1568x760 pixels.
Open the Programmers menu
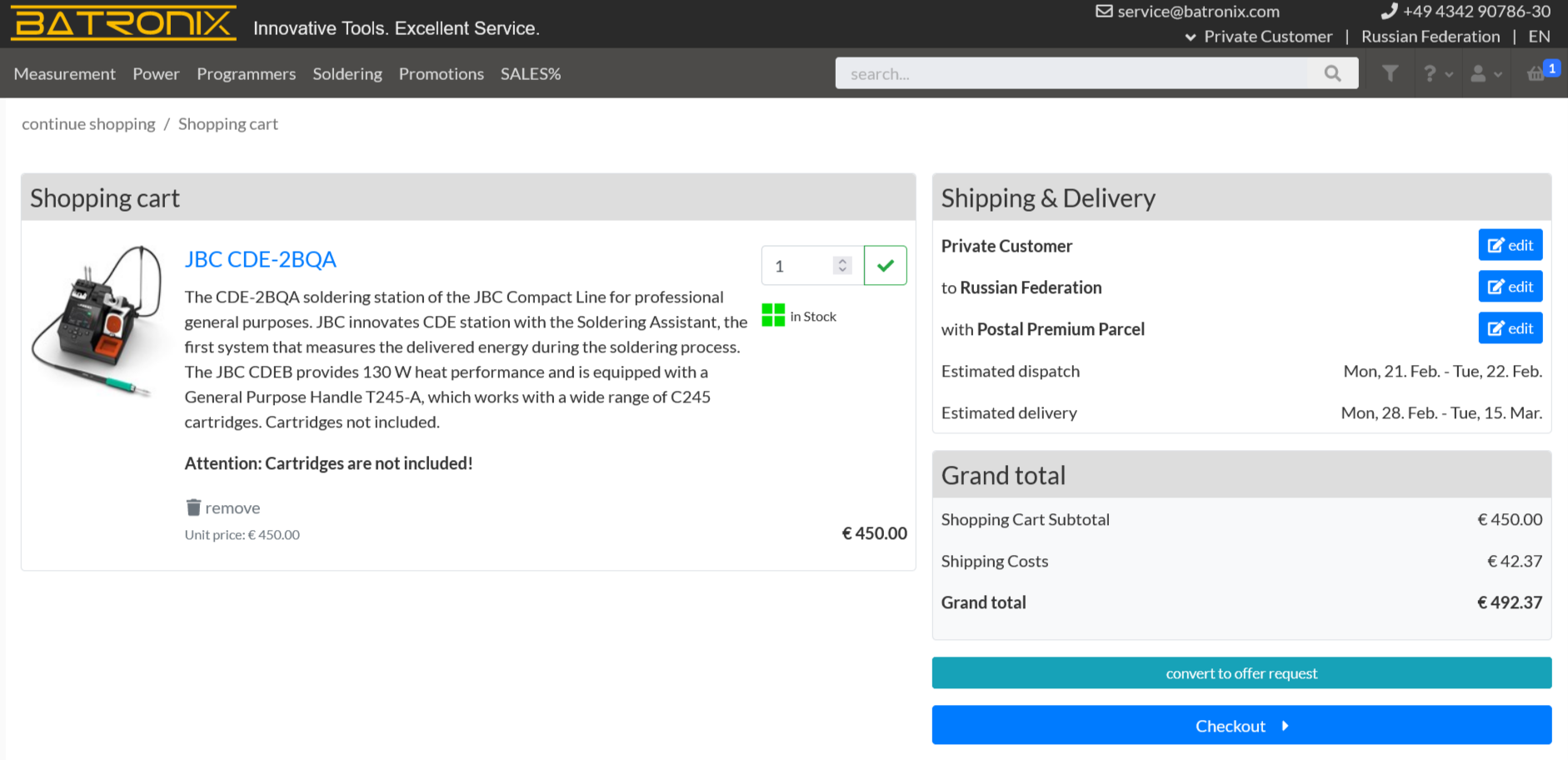click(246, 73)
